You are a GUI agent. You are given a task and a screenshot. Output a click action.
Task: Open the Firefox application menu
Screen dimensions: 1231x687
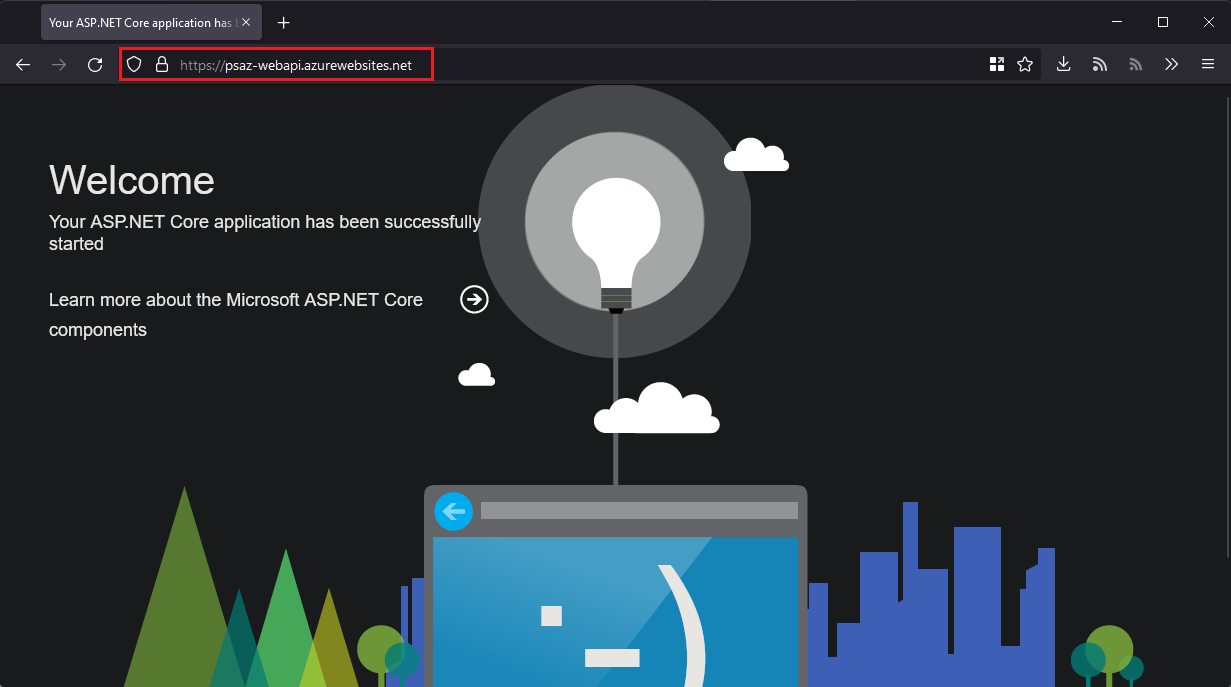1208,64
